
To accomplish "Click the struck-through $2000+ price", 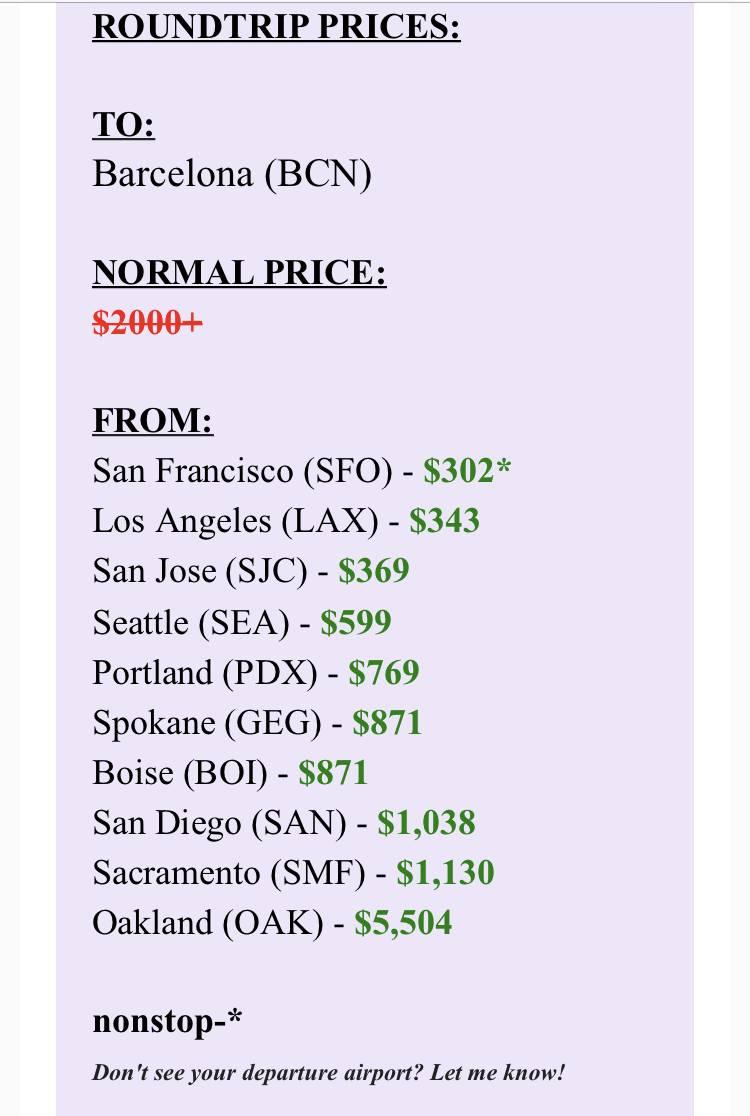I will click(x=147, y=322).
